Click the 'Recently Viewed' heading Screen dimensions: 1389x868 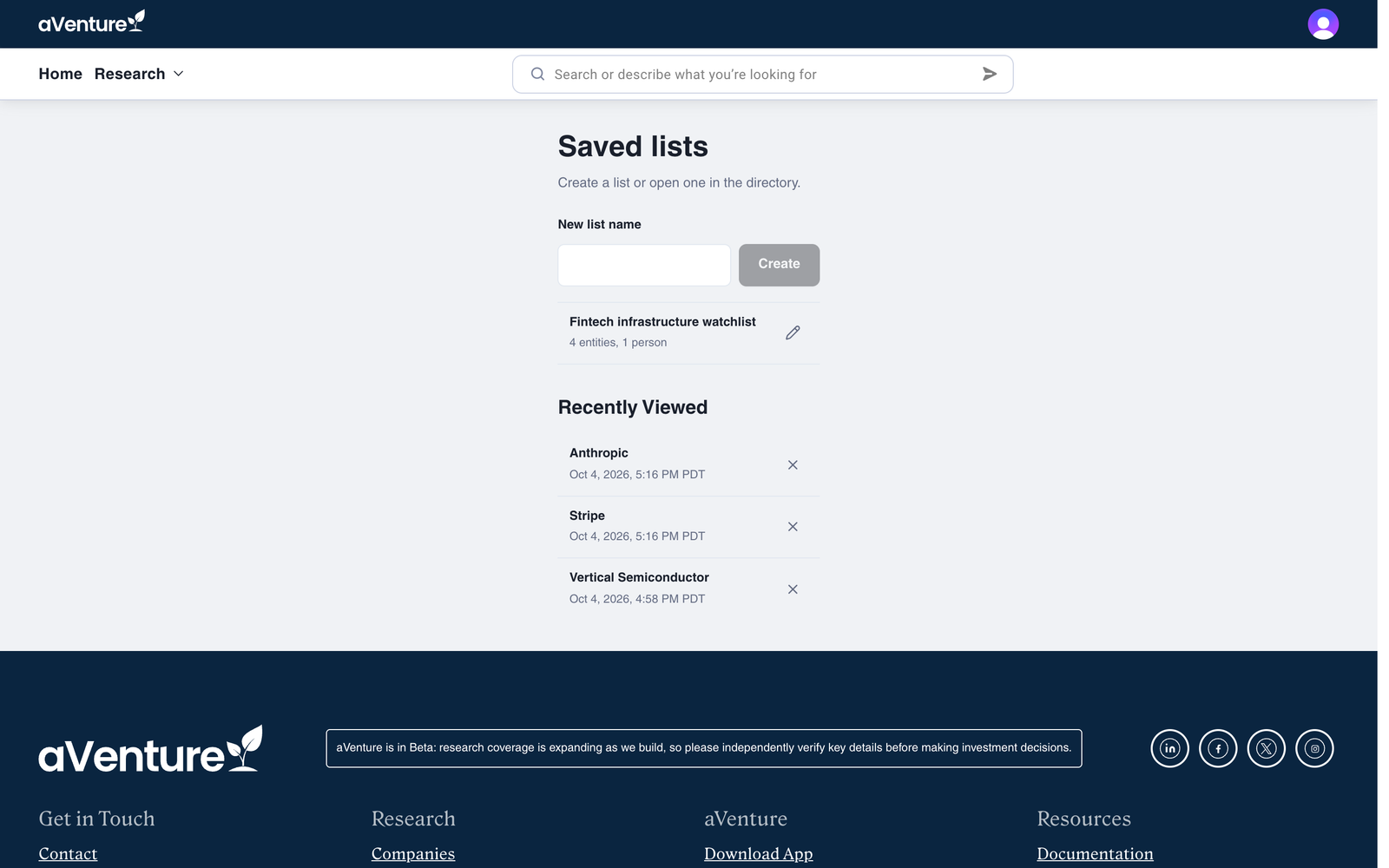[x=633, y=408]
